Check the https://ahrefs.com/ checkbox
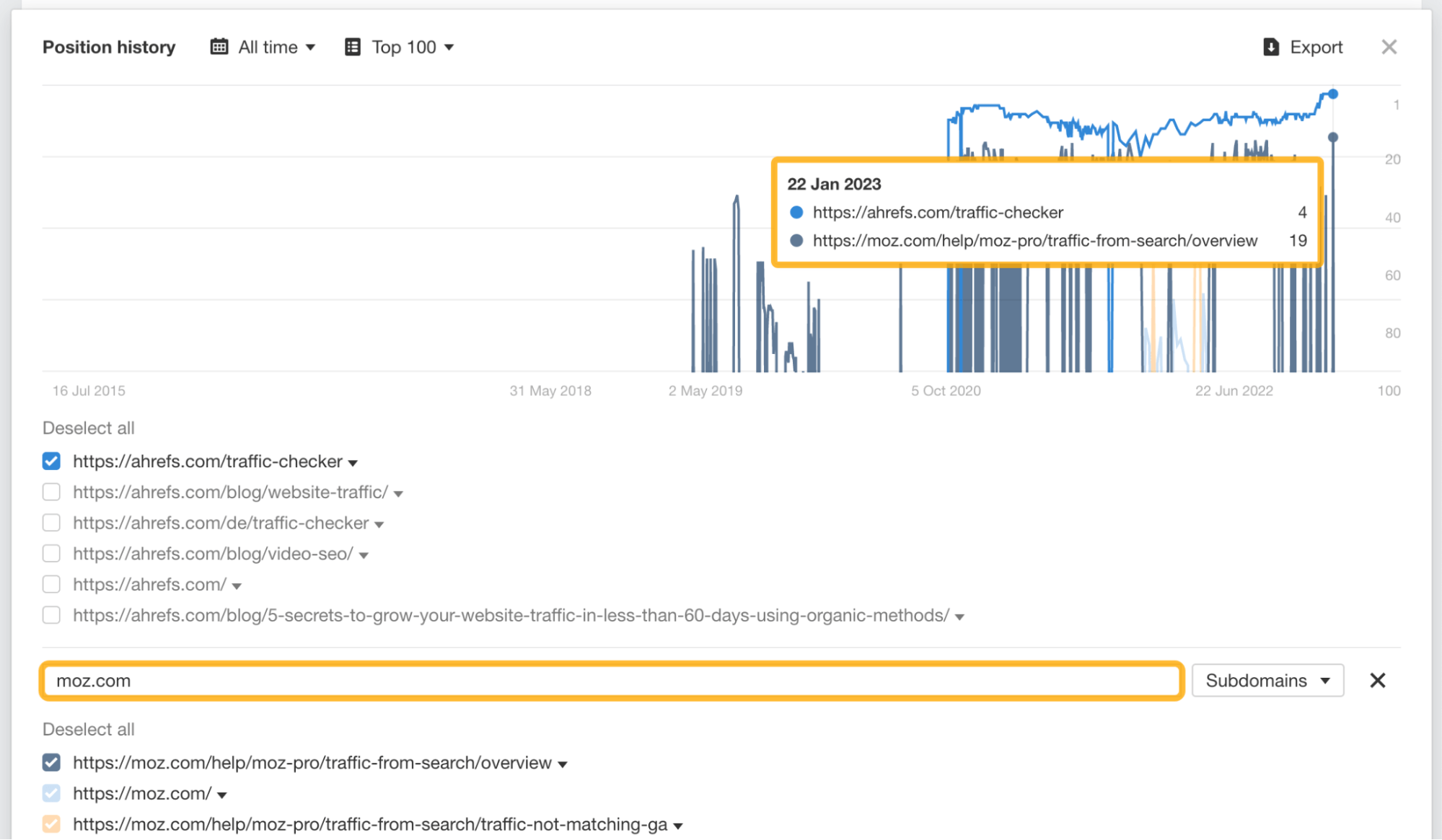 click(51, 584)
